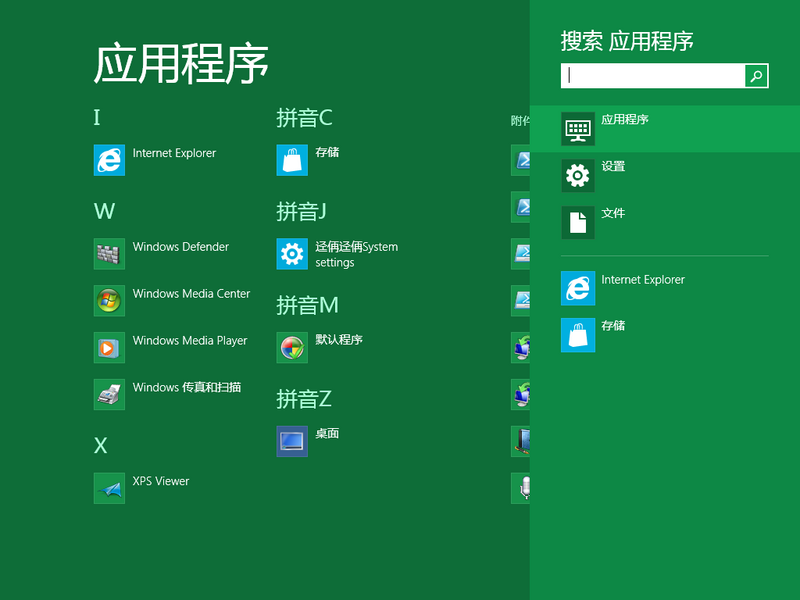The width and height of the screenshot is (800, 600).
Task: Select the 设置 gear icon in search pane
Action: (578, 176)
